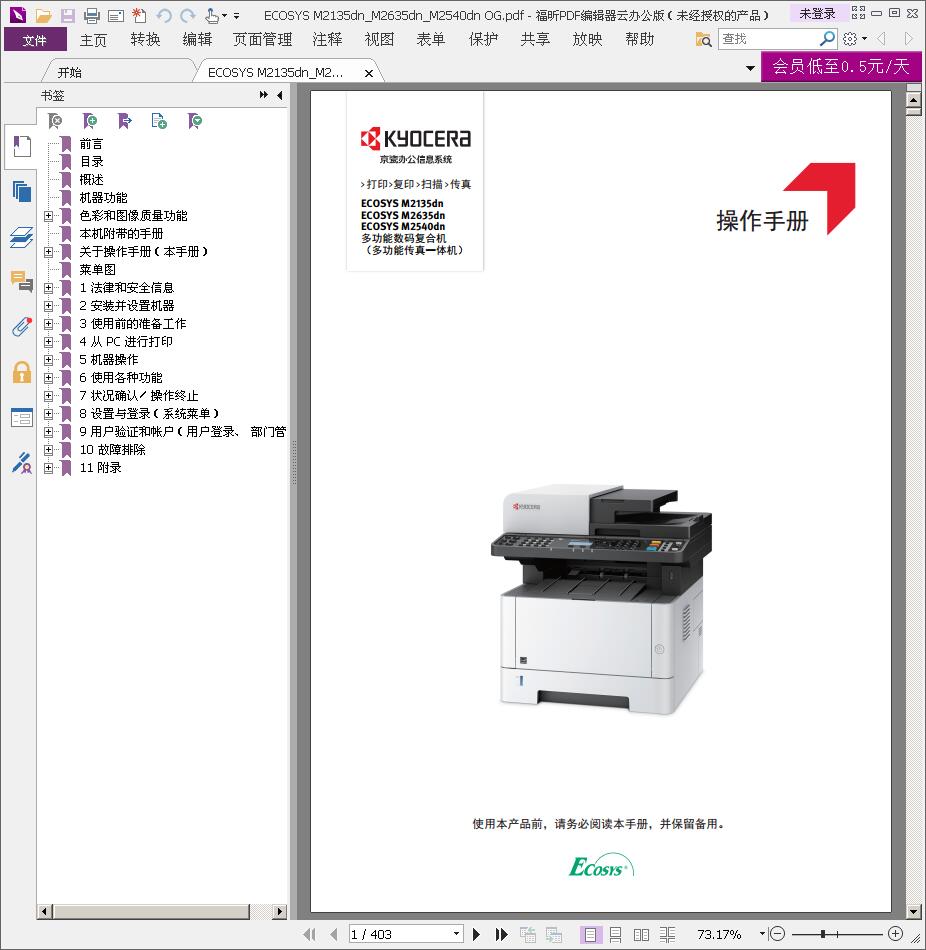Open search settings gear icon
Screen dimensions: 926x950
tap(850, 39)
